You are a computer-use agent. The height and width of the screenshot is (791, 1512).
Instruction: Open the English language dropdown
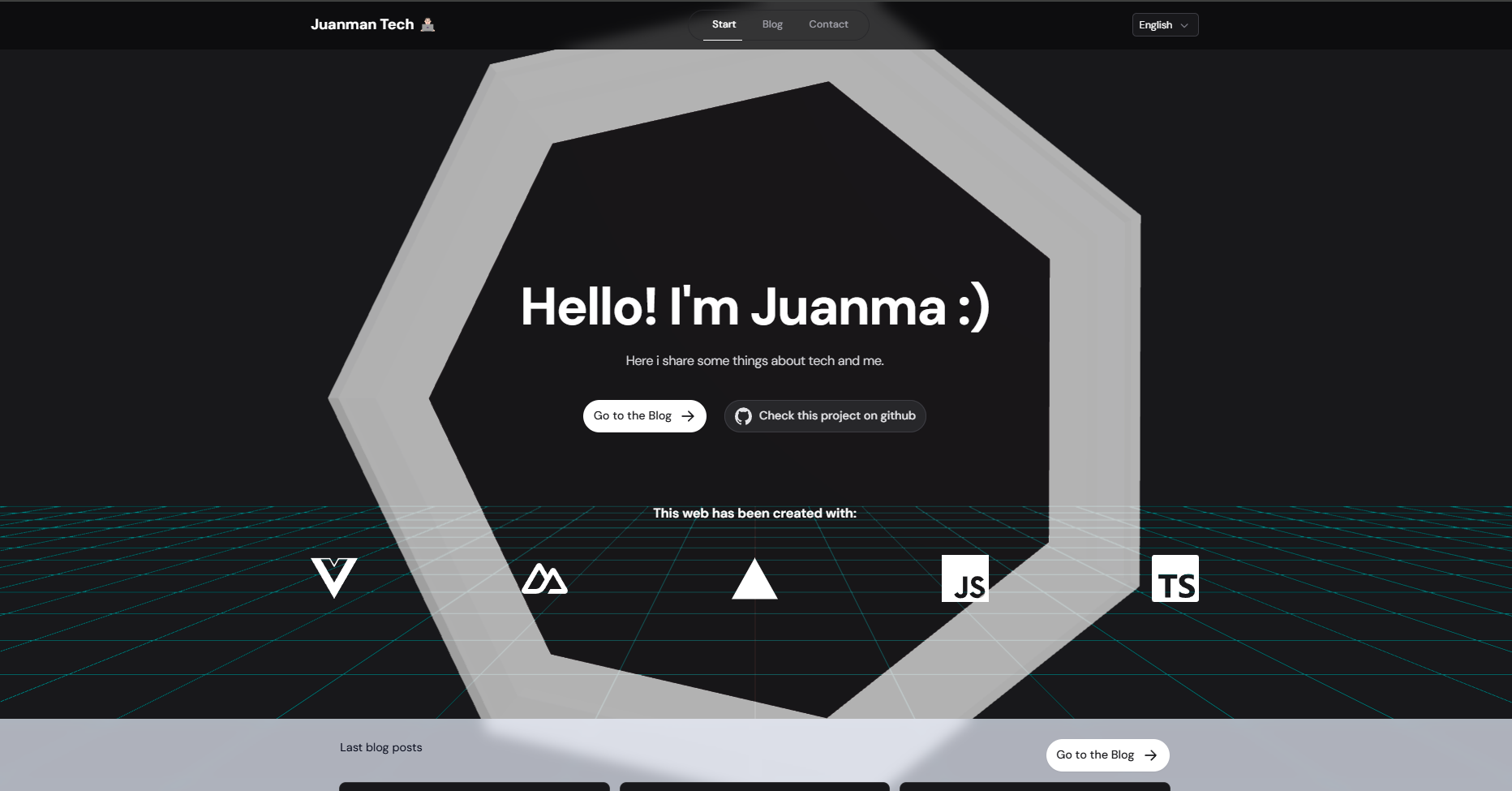[x=1156, y=25]
